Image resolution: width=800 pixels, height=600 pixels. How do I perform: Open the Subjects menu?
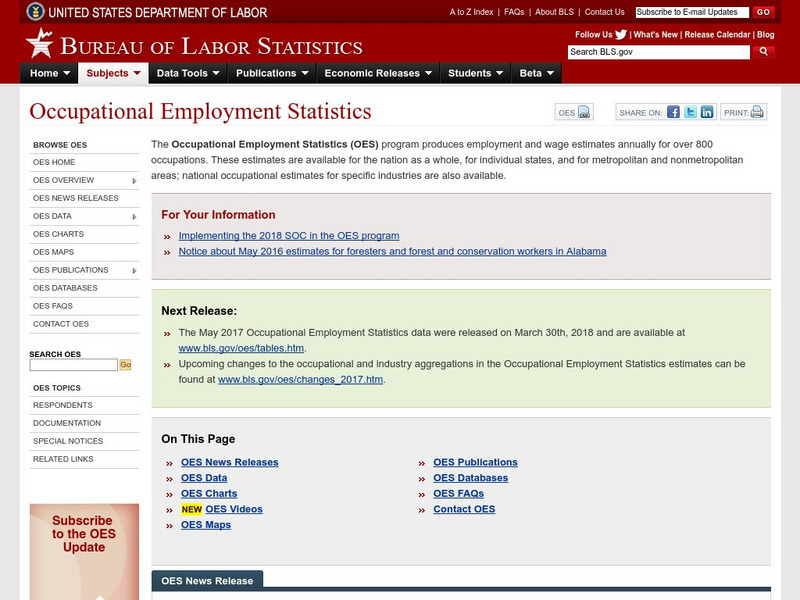[x=110, y=72]
